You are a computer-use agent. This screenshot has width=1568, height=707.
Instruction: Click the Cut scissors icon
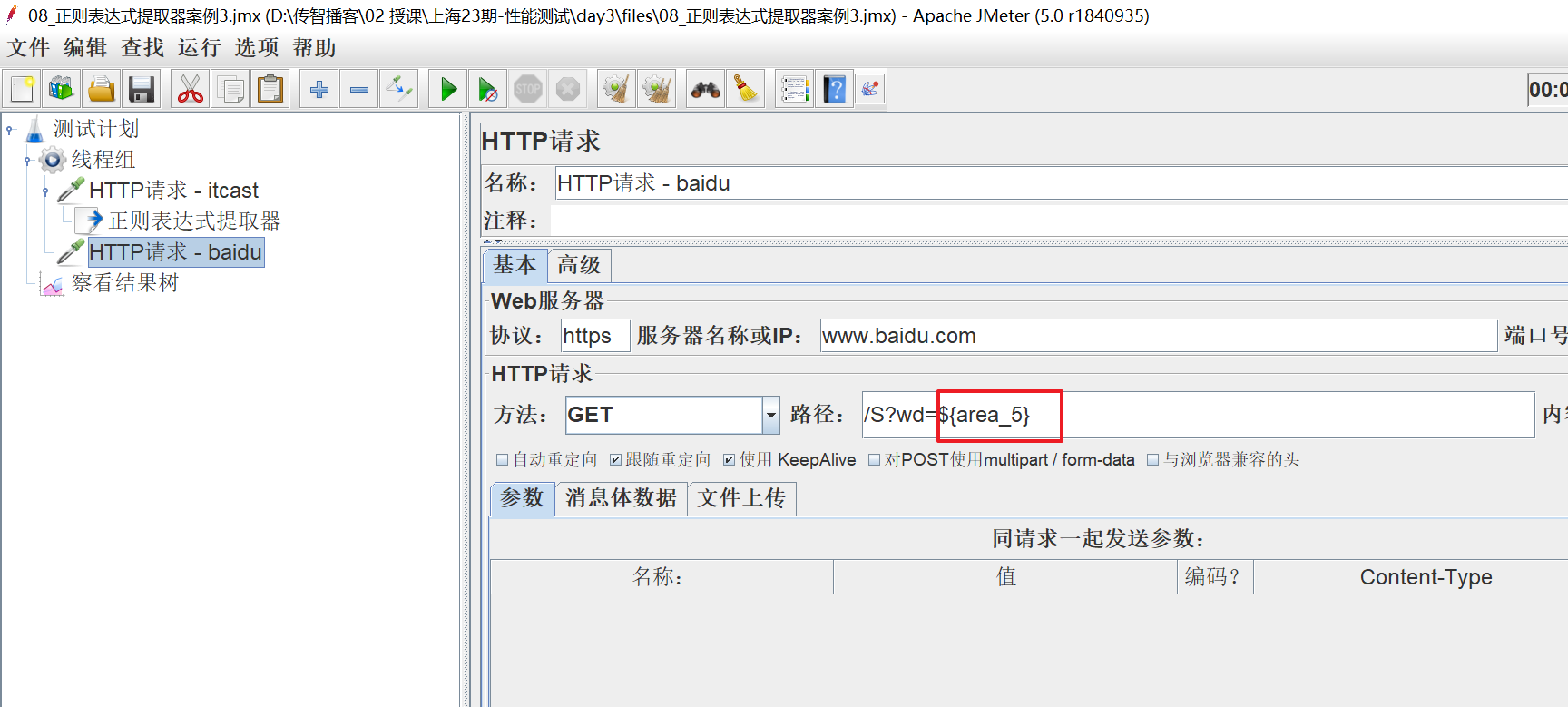(191, 89)
